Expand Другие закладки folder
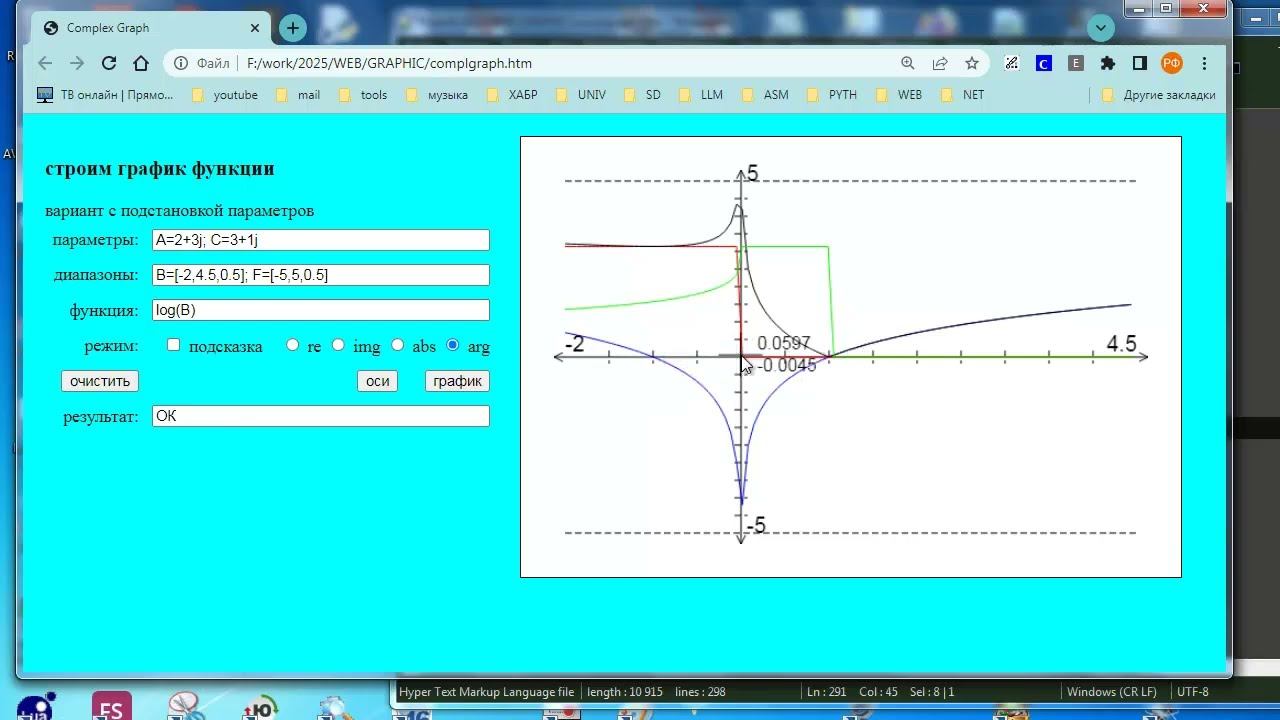 pyautogui.click(x=1159, y=95)
